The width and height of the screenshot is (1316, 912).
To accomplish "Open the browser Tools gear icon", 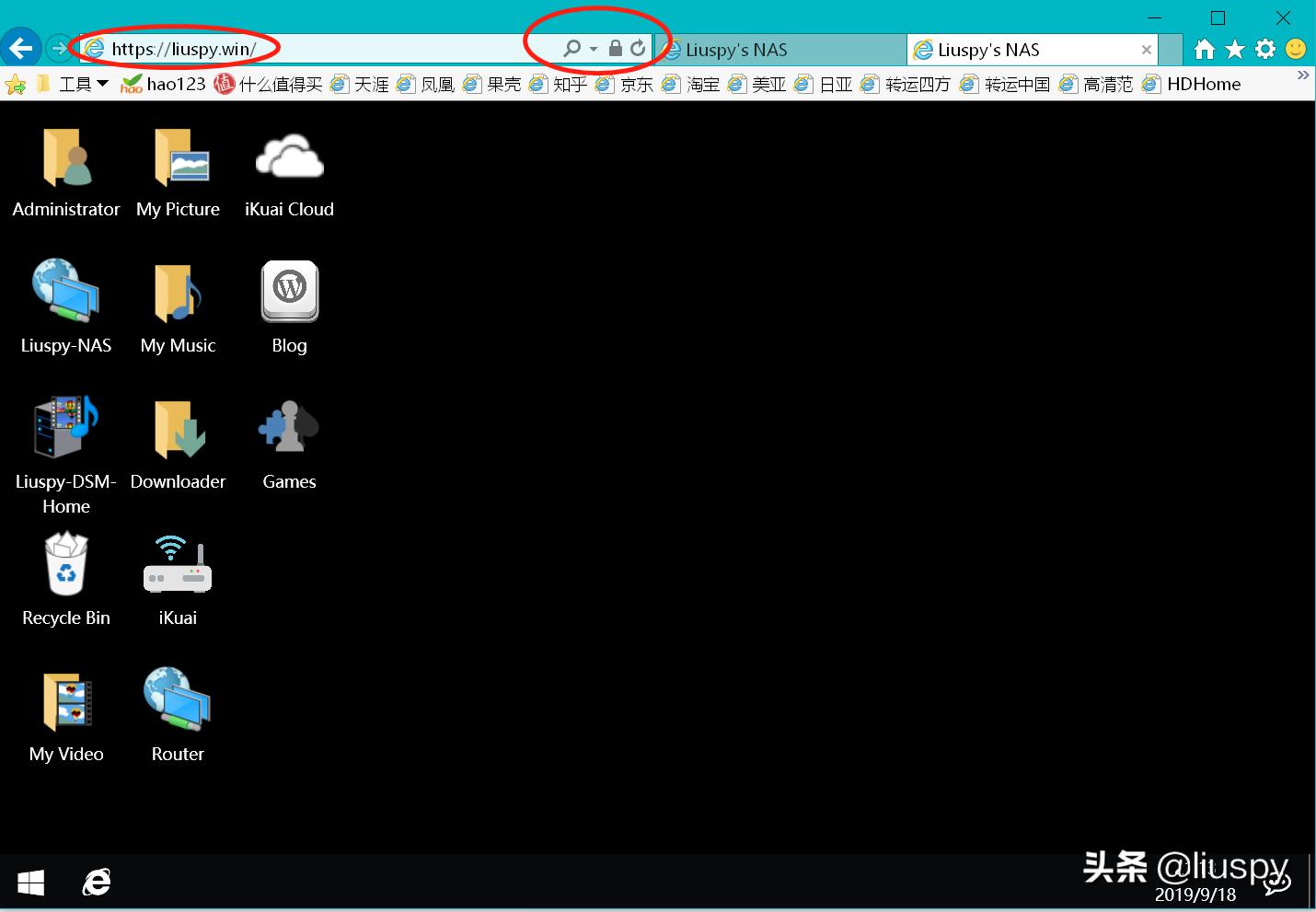I will [x=1265, y=49].
